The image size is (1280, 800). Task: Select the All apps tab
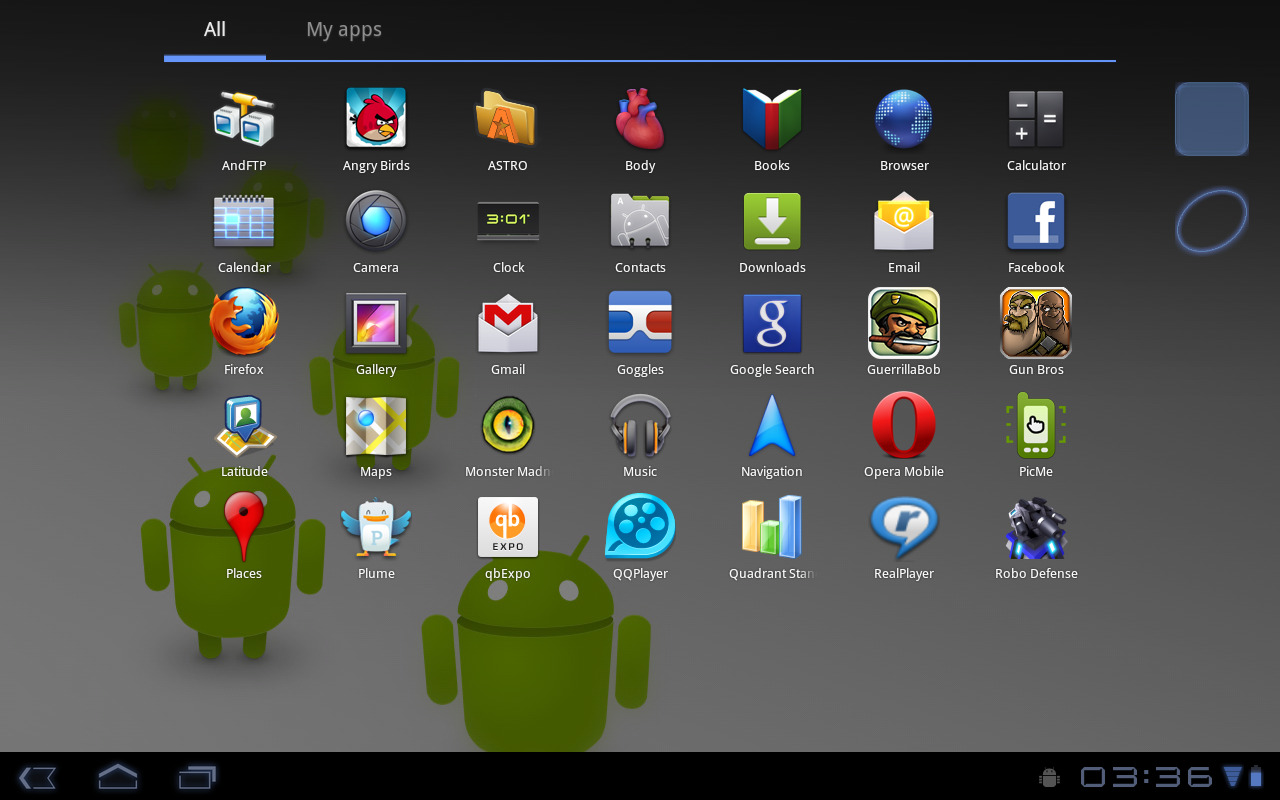(215, 30)
